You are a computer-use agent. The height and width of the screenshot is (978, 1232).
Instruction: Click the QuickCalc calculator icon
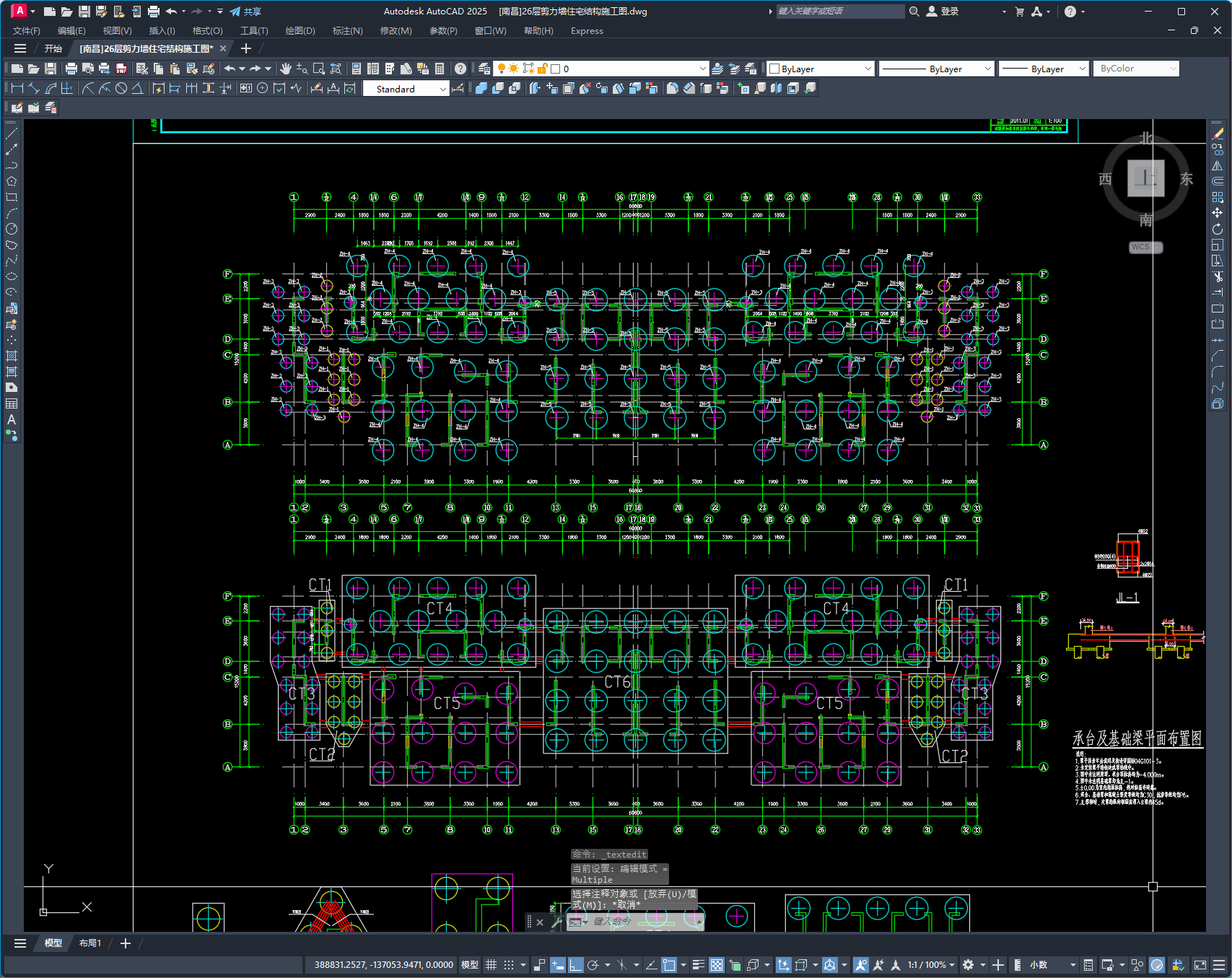click(x=440, y=69)
